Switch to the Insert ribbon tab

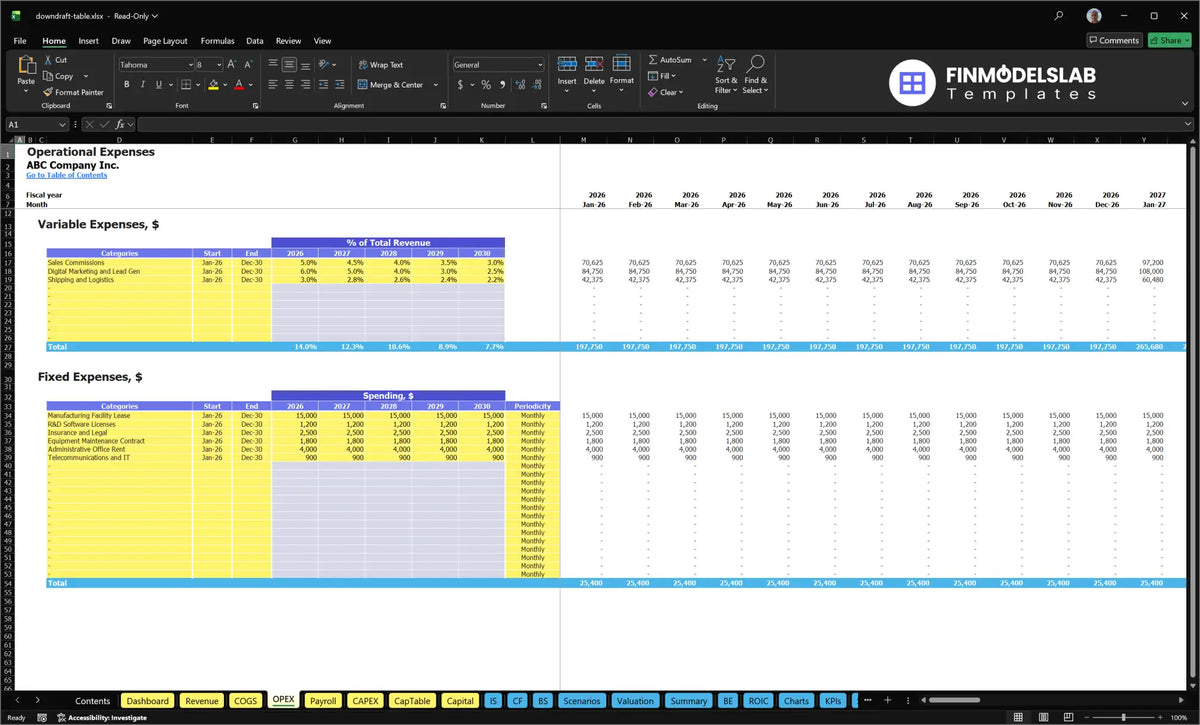[89, 41]
